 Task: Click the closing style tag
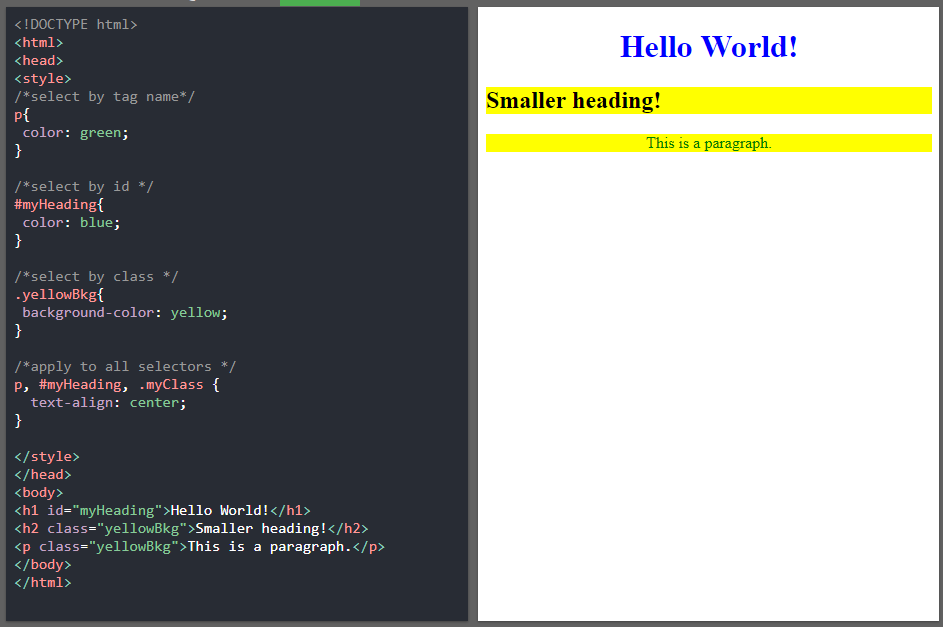click(46, 456)
